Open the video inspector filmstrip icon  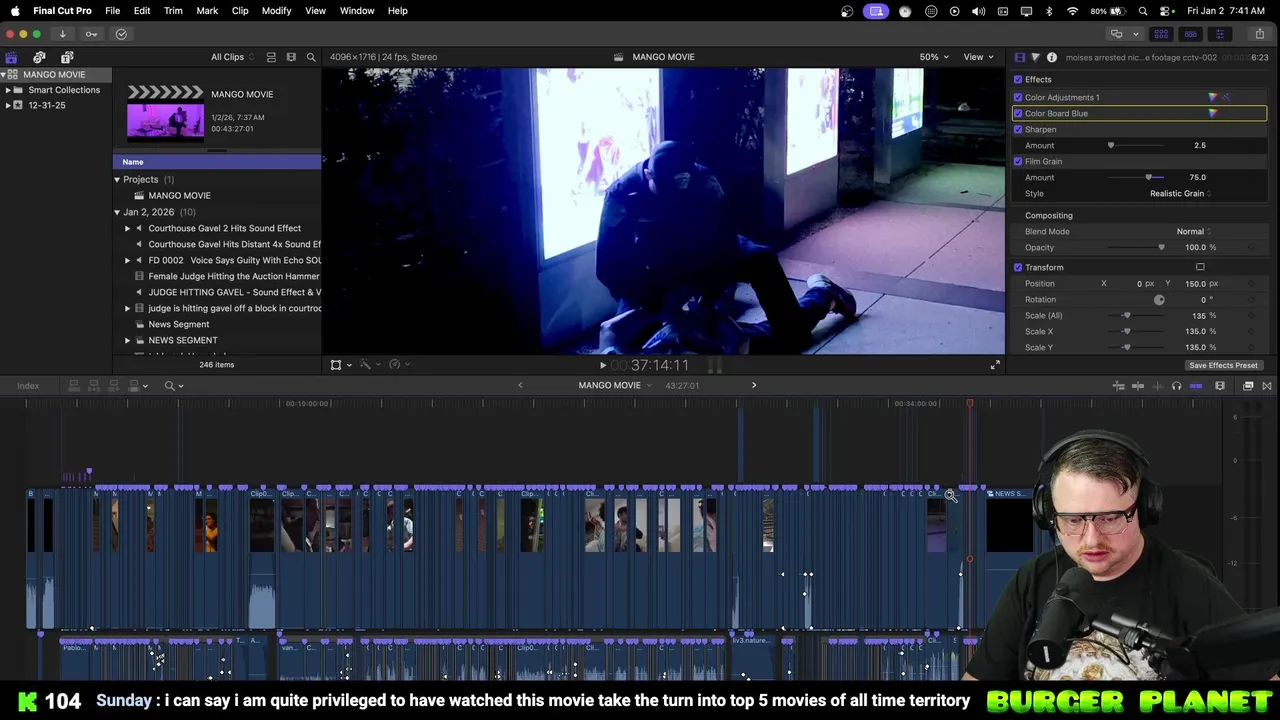[x=1019, y=57]
